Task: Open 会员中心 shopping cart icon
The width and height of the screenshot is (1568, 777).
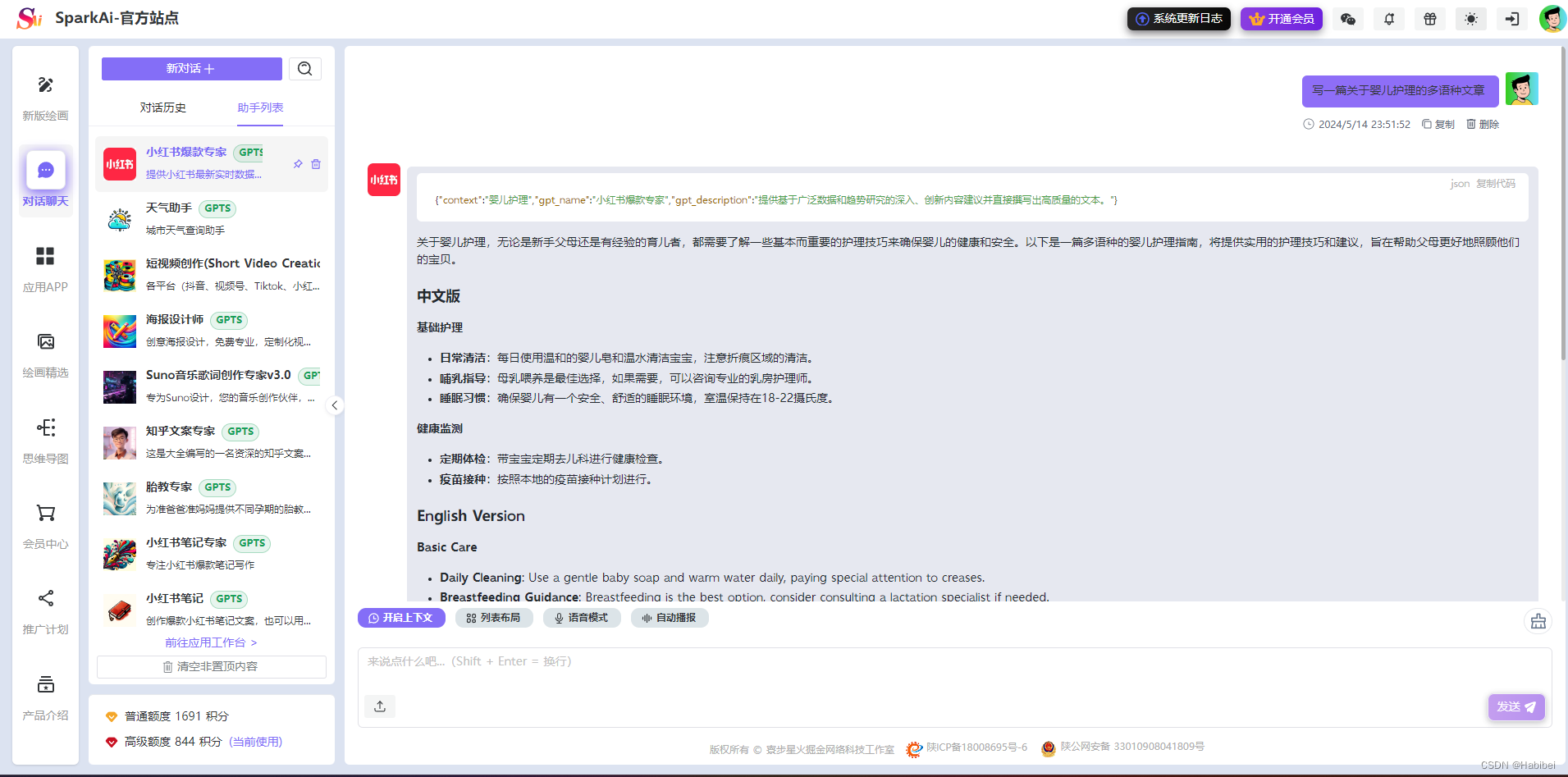Action: click(45, 514)
